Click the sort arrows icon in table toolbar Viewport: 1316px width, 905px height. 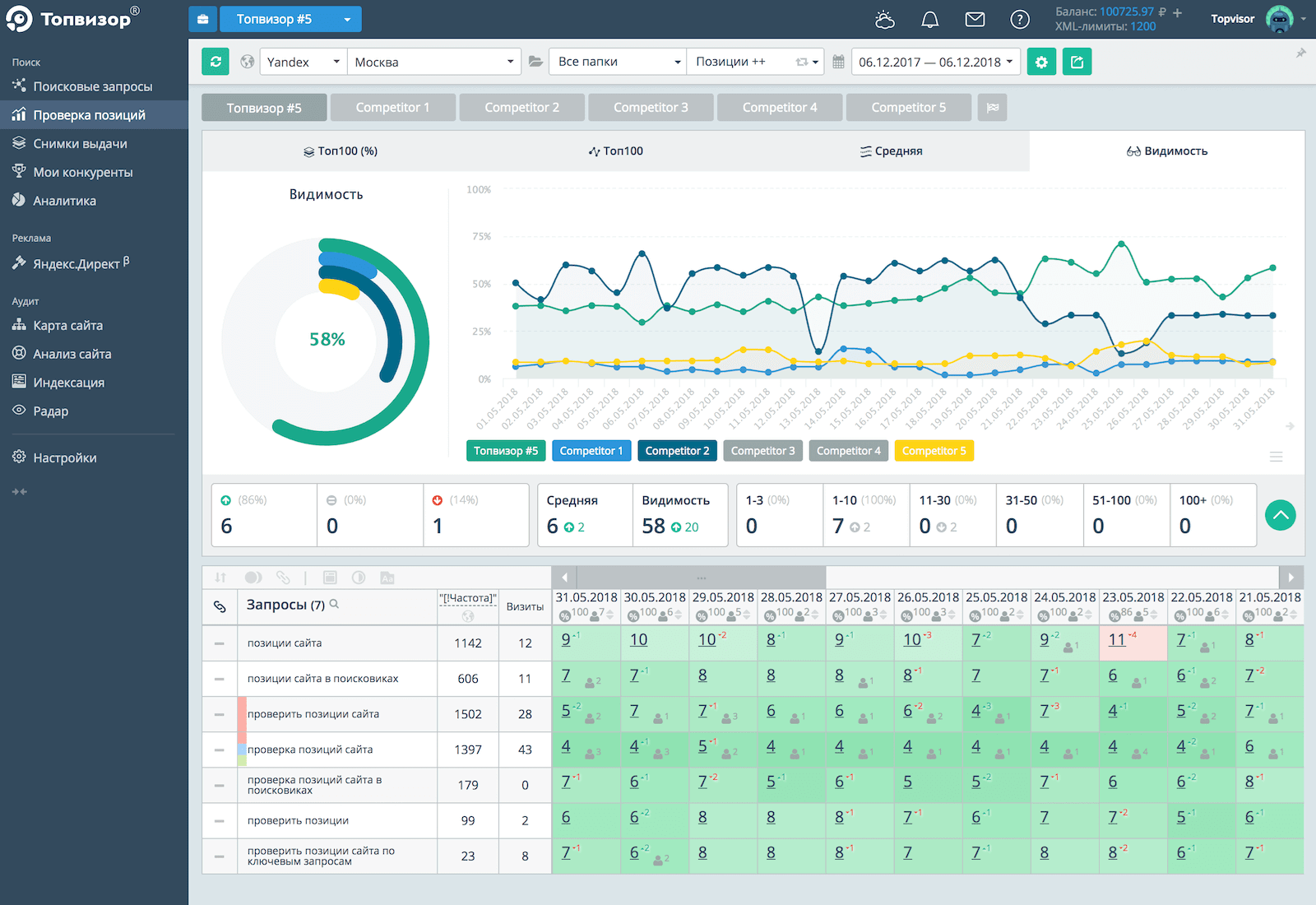pyautogui.click(x=220, y=578)
